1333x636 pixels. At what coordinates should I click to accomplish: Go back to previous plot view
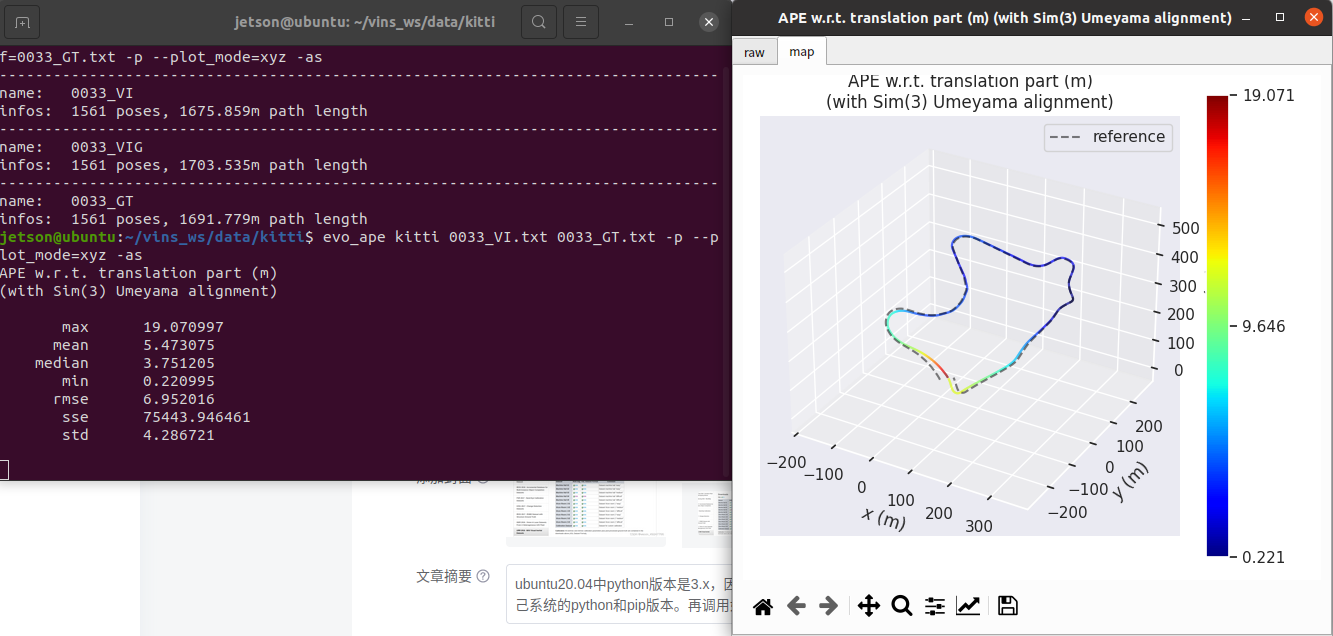pos(796,606)
